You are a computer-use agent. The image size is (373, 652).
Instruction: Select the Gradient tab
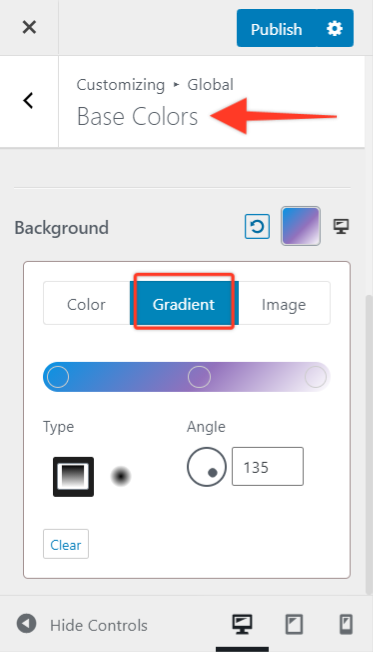coord(184,304)
